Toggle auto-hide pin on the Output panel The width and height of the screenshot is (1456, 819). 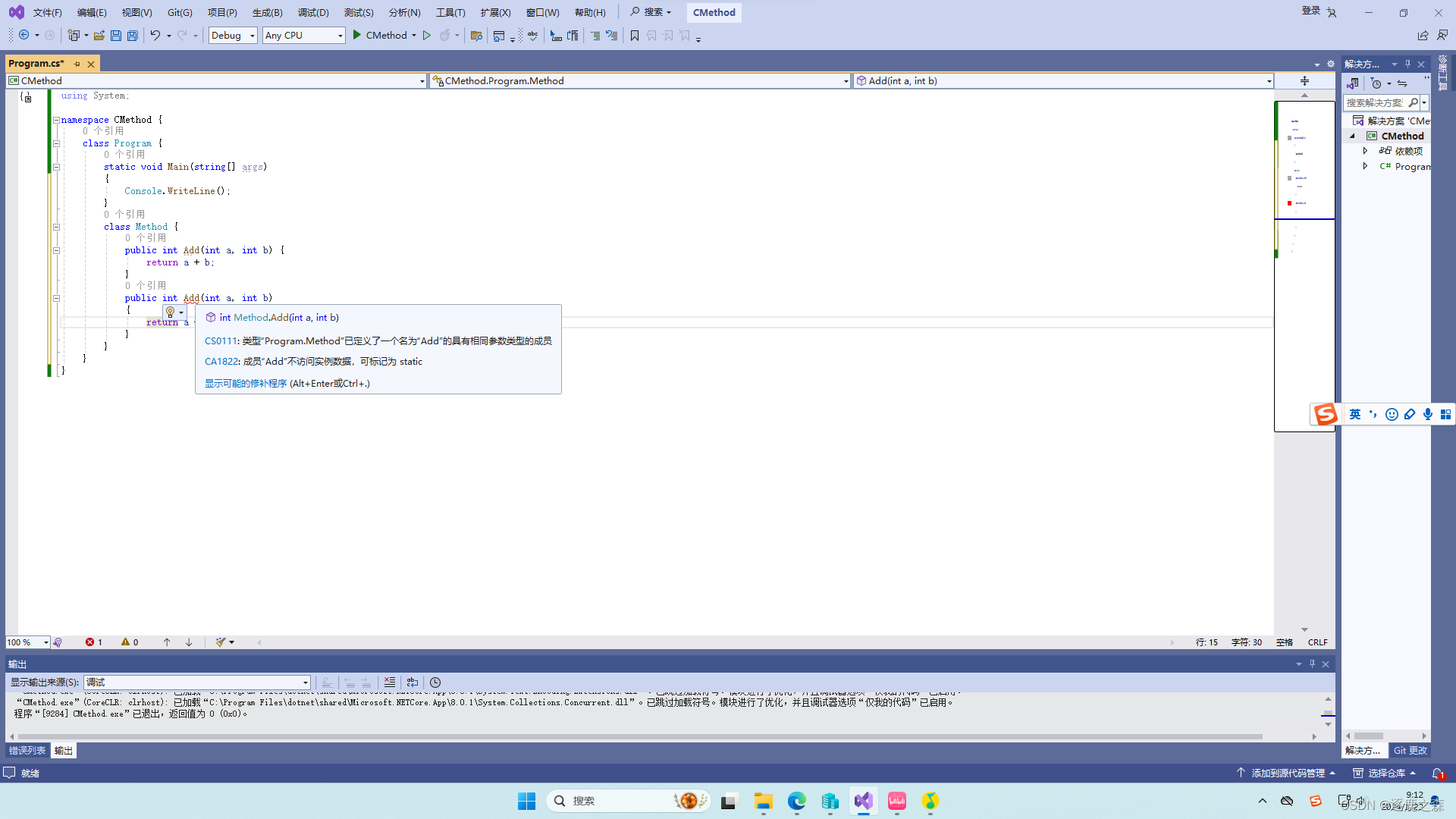[1312, 664]
